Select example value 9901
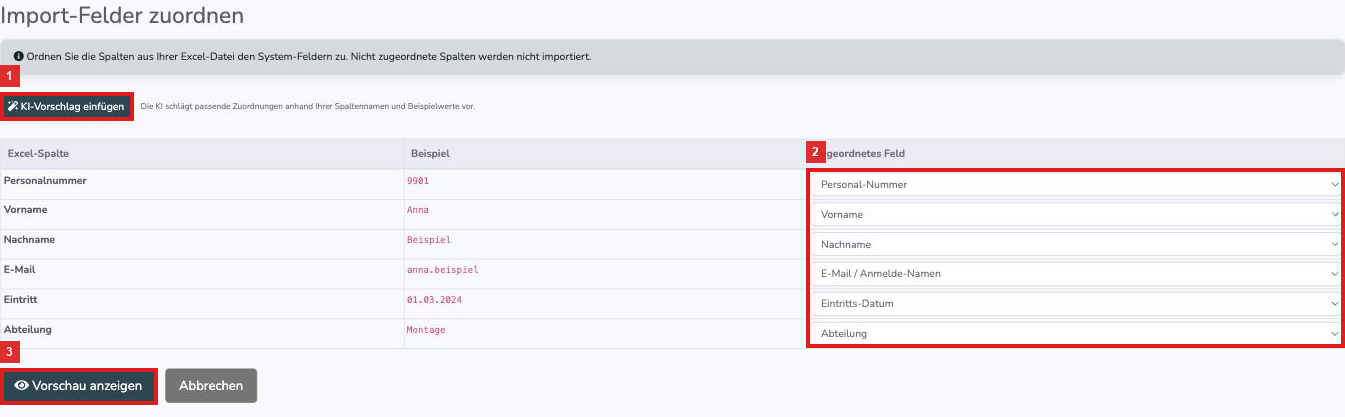The image size is (1345, 417). 418,181
